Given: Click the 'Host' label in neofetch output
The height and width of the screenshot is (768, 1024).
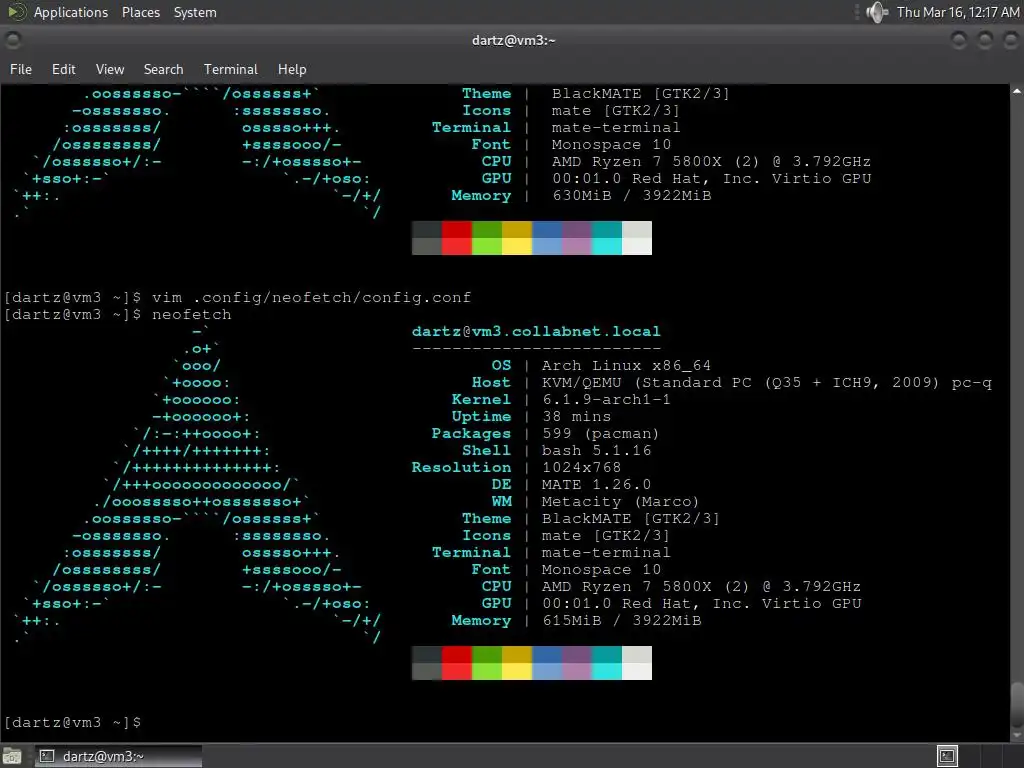Looking at the screenshot, I should (x=491, y=383).
